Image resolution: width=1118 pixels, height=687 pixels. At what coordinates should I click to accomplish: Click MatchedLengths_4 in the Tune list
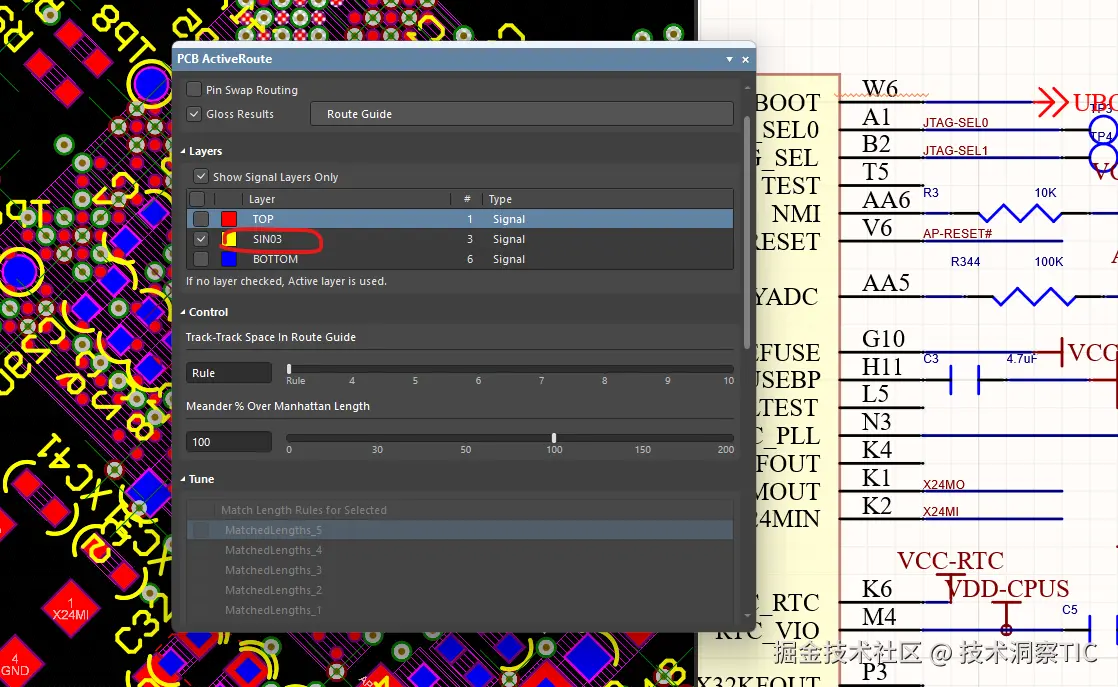(273, 550)
